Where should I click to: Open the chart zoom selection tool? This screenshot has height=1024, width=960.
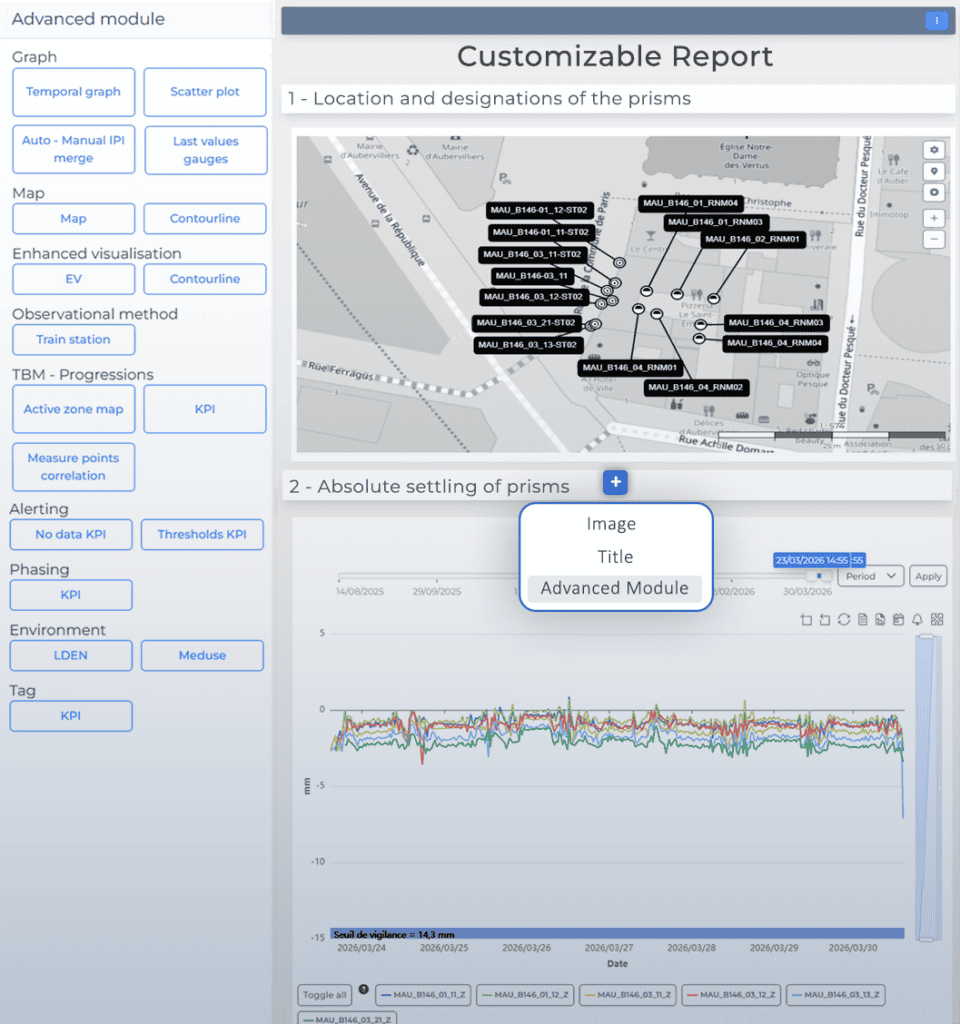click(807, 619)
